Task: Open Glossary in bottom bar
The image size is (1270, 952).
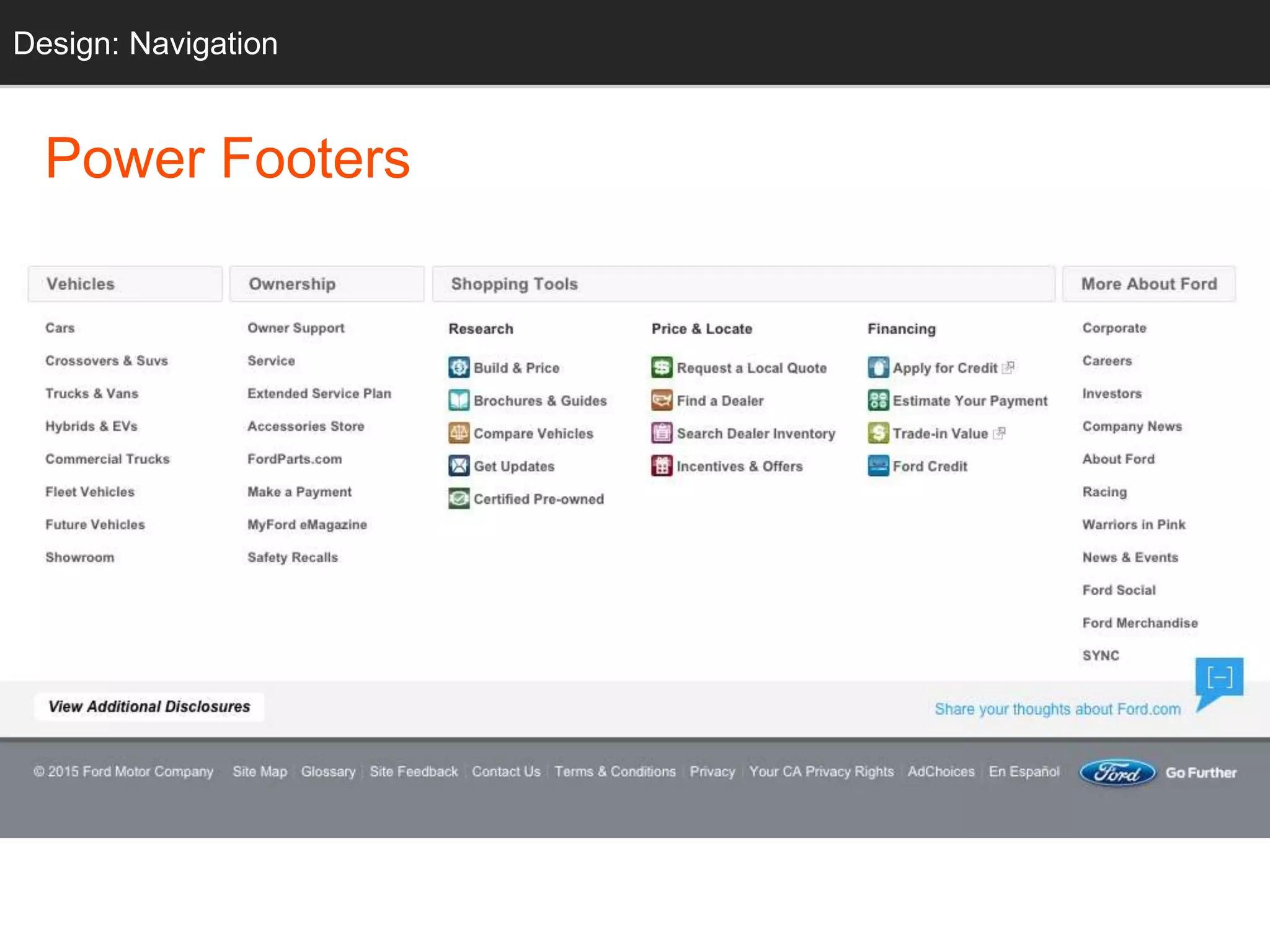Action: click(328, 772)
